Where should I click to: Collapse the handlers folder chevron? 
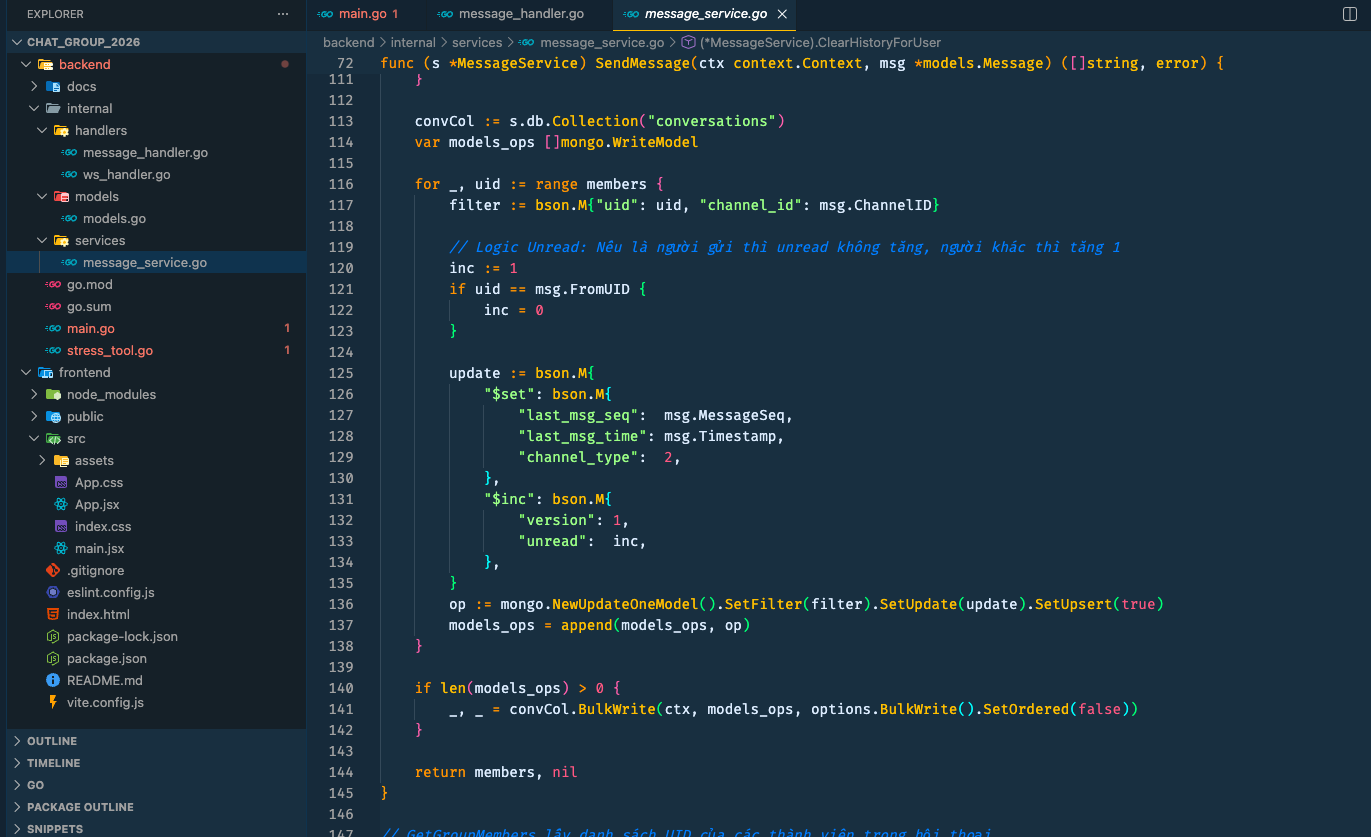pos(42,130)
